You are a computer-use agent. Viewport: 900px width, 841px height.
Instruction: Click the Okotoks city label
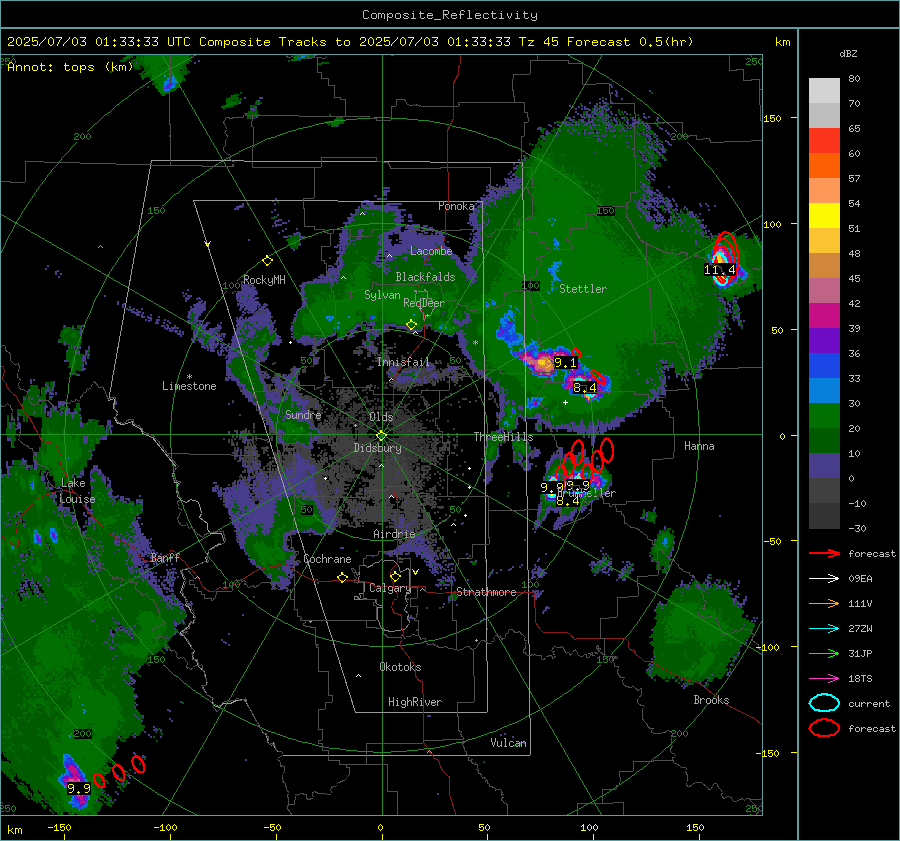(x=400, y=667)
